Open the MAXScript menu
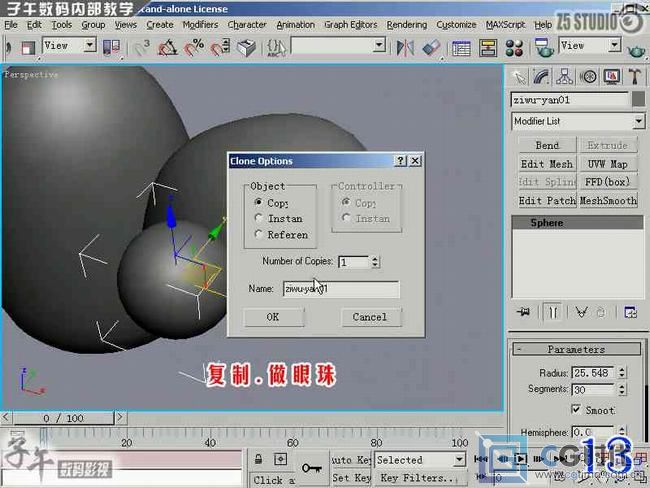Image resolution: width=650 pixels, height=488 pixels. click(505, 25)
